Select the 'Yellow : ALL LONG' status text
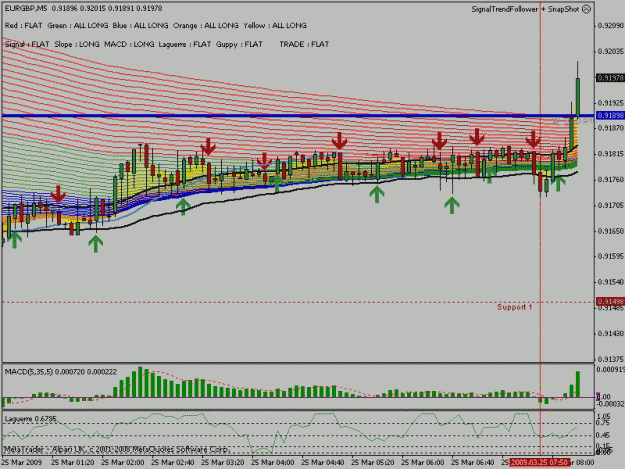Screen dimensions: 625x469 pos(275,26)
